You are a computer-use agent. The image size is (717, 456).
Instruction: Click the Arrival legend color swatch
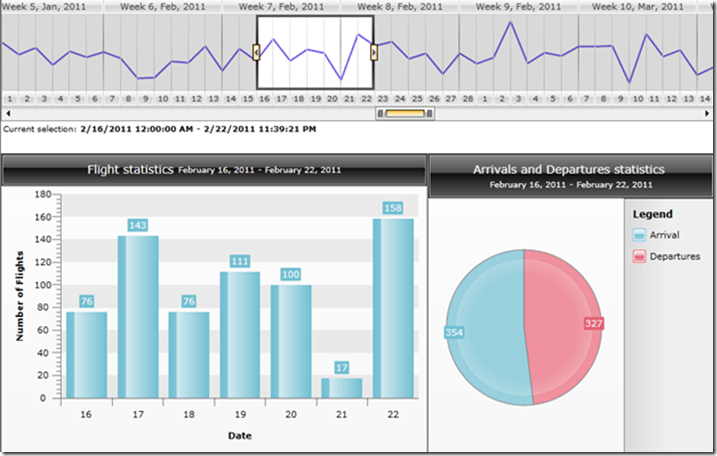(x=639, y=235)
